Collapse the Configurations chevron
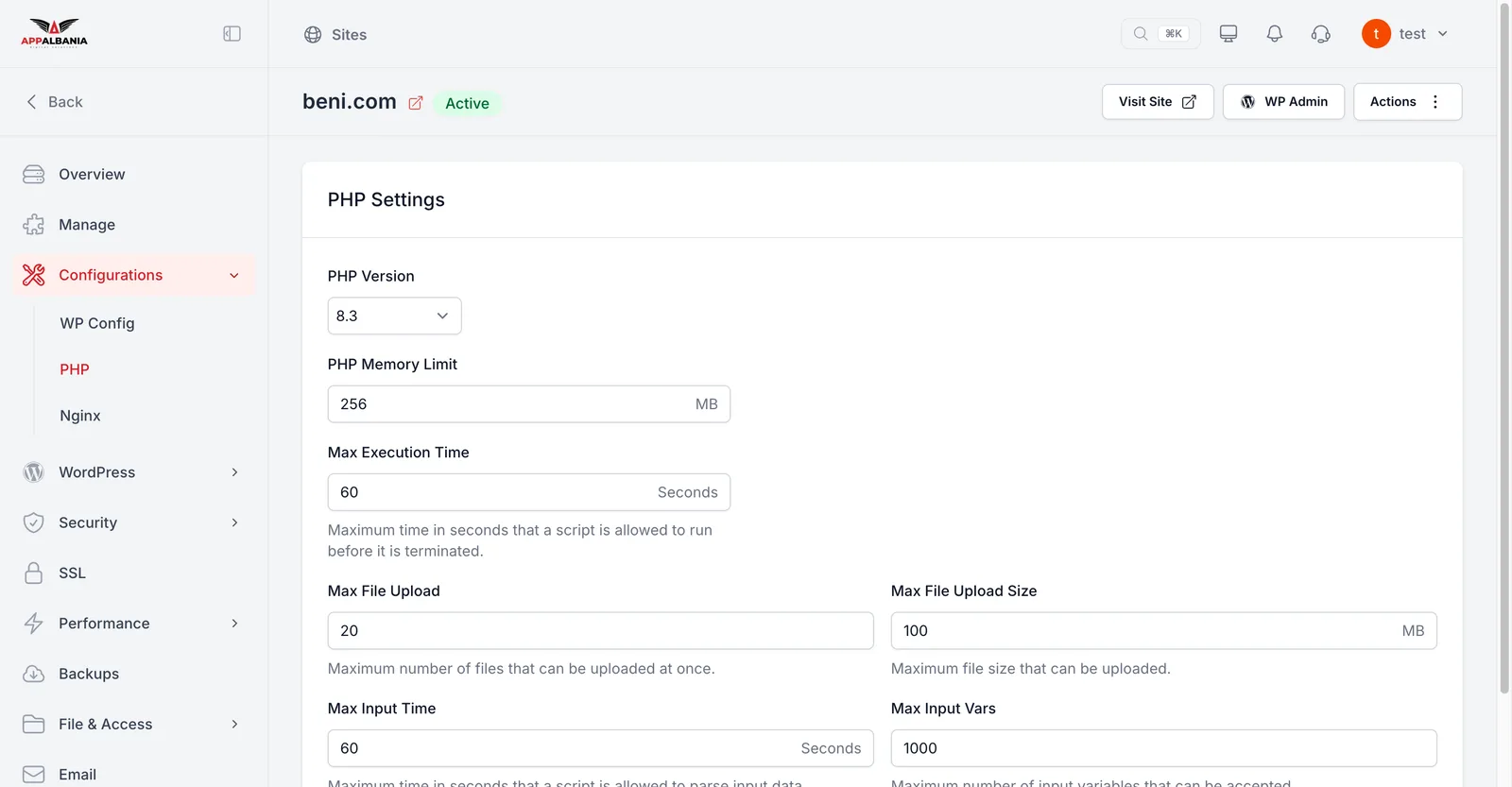1512x787 pixels. pyautogui.click(x=234, y=276)
